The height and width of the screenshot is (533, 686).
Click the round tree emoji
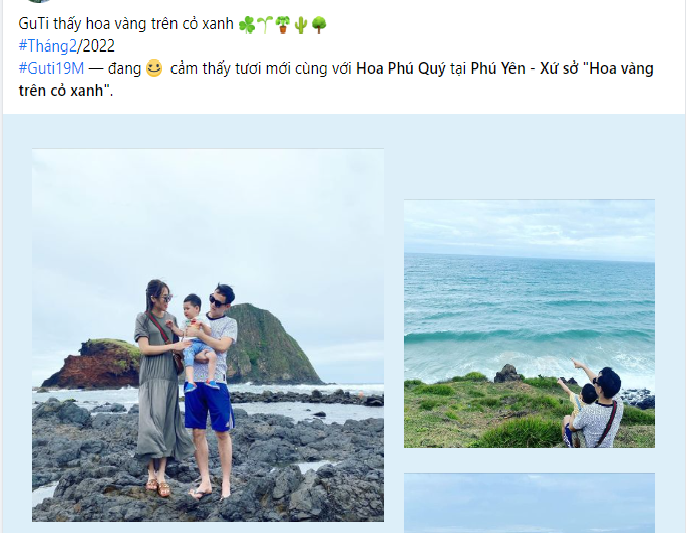click(319, 25)
